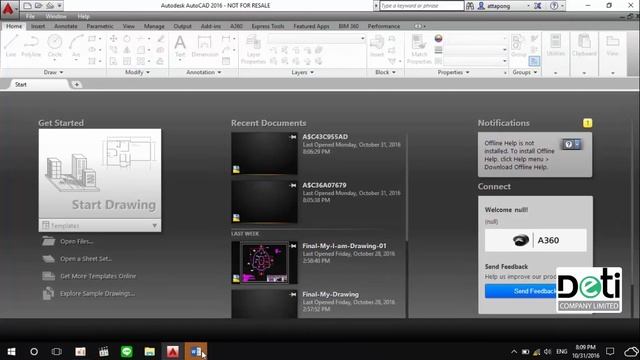
Task: Select the Polyline tool
Action: click(31, 46)
